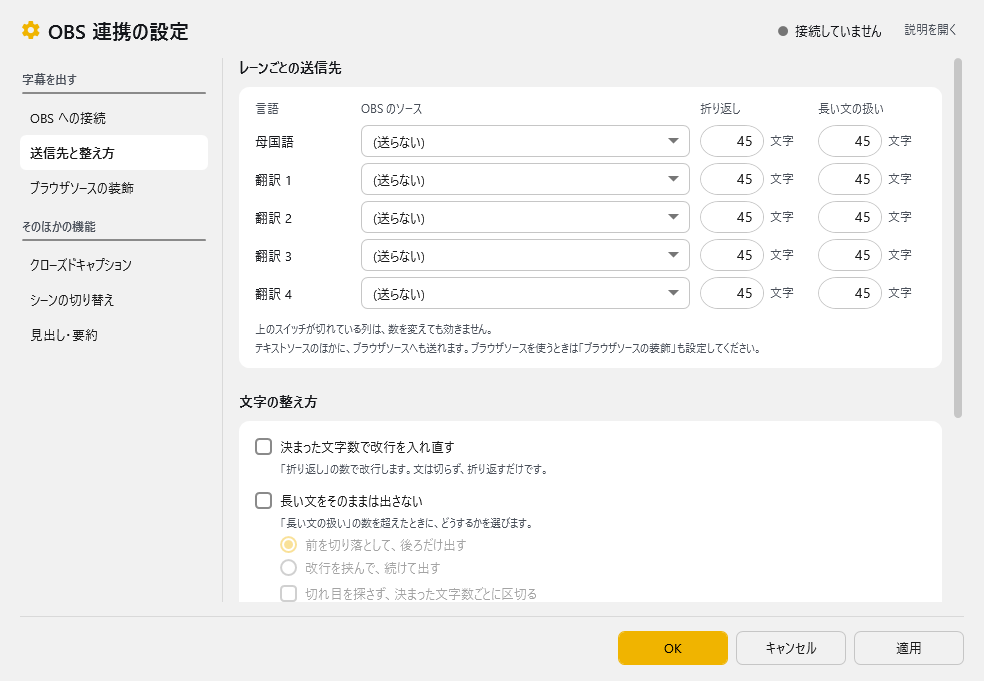Click the 言語 column header
The width and height of the screenshot is (984, 681).
point(267,109)
